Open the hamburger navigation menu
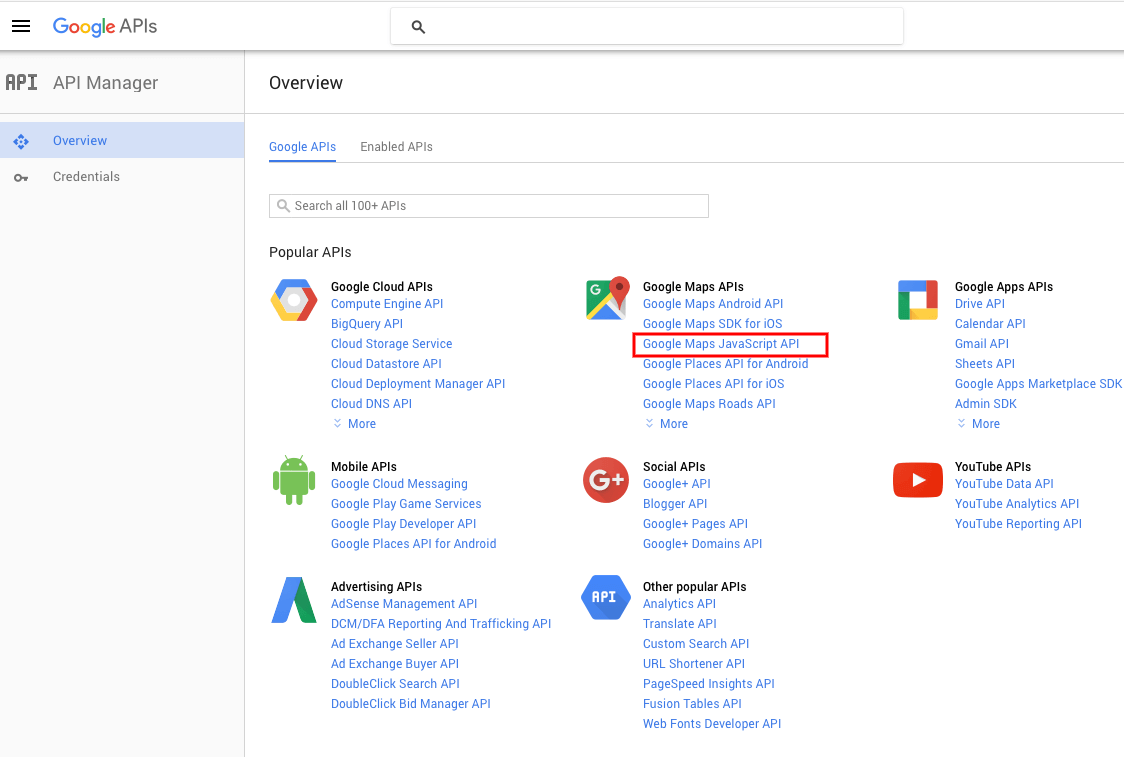This screenshot has width=1124, height=757. [x=21, y=26]
